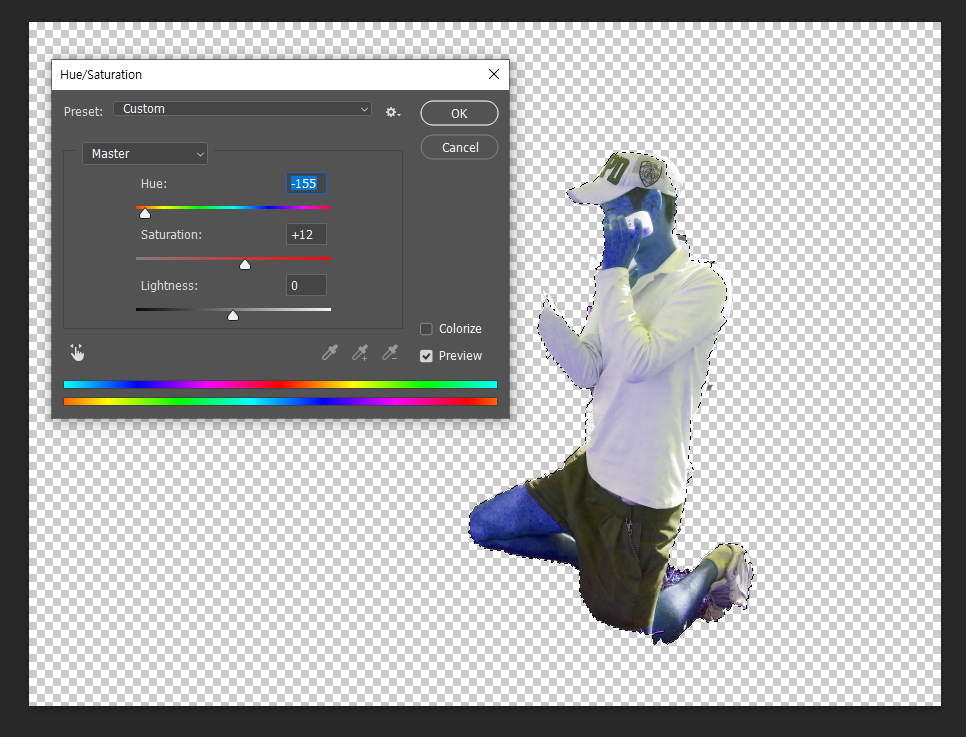Click the Lightness slider handle

tap(232, 316)
